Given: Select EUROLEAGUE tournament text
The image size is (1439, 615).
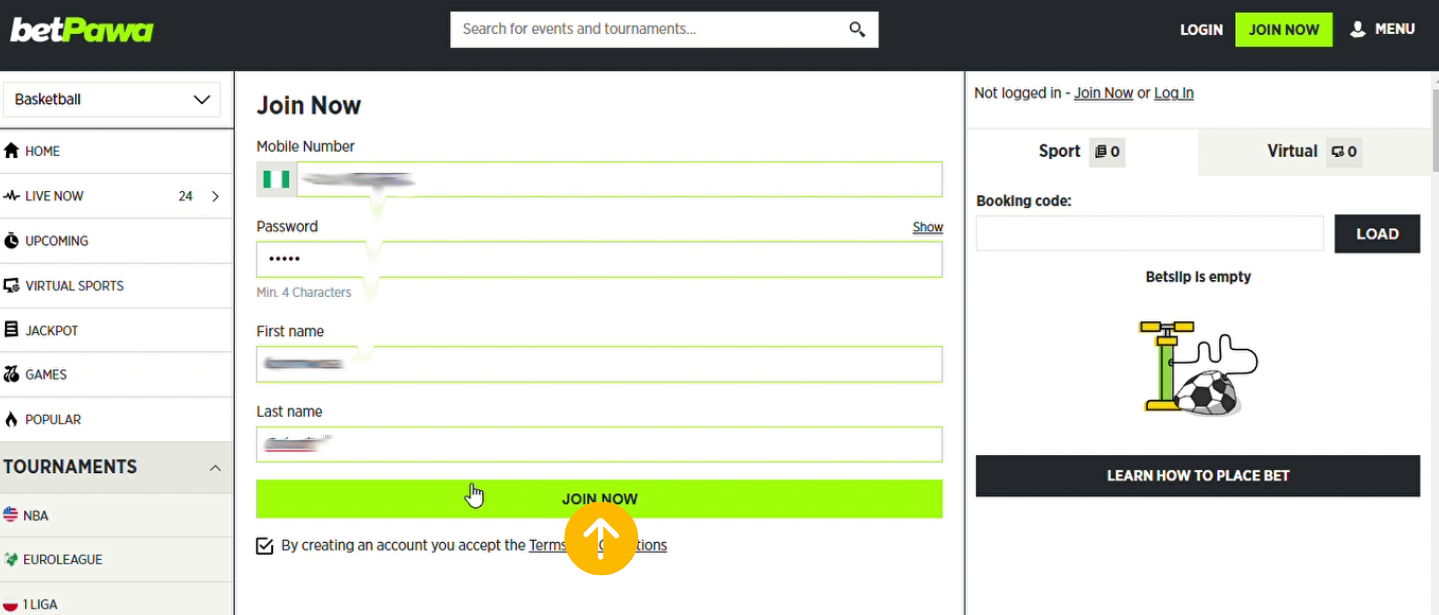Looking at the screenshot, I should (x=63, y=560).
